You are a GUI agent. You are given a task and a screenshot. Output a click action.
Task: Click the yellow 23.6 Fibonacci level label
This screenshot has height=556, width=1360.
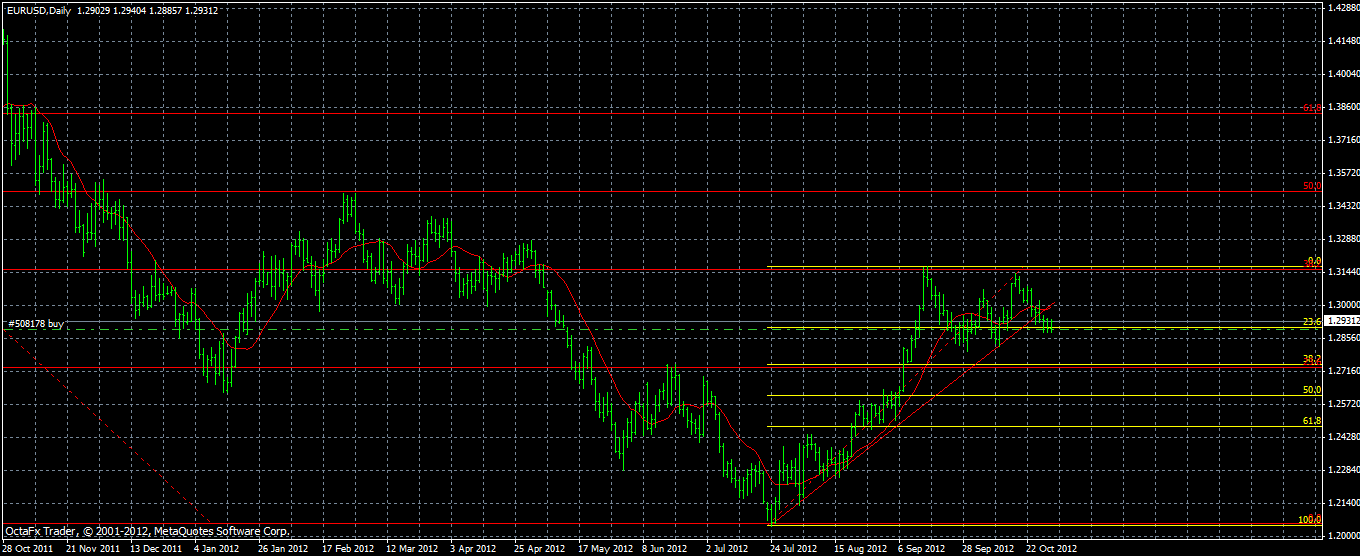(1312, 322)
